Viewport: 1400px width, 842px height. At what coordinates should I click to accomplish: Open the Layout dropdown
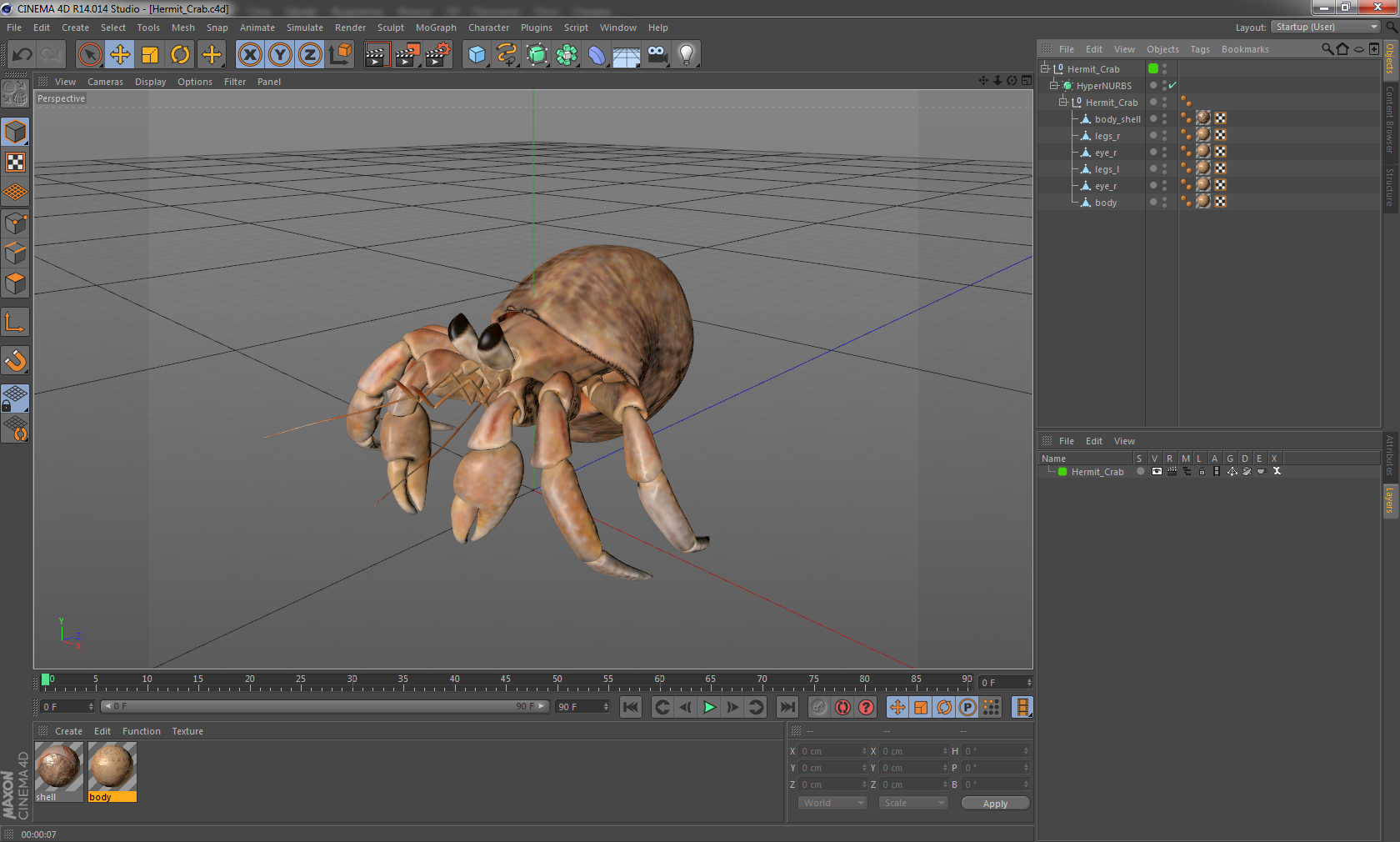(1326, 27)
